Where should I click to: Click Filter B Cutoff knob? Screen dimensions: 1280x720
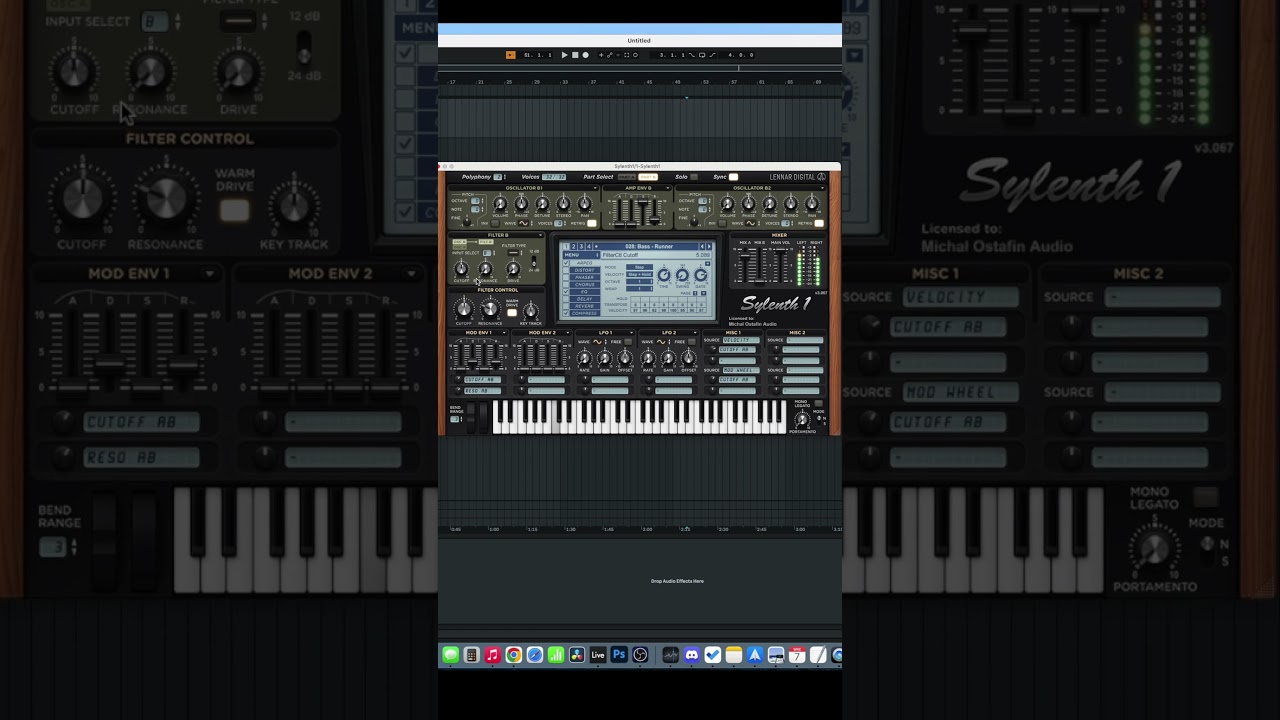[461, 268]
